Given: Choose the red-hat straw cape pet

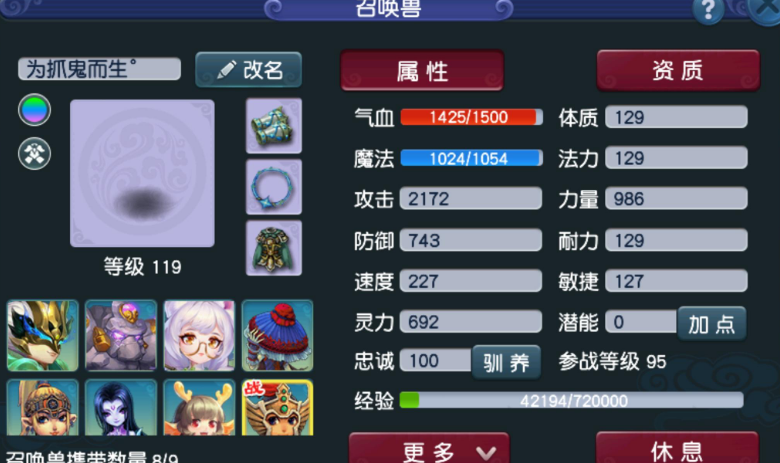Looking at the screenshot, I should 278,335.
